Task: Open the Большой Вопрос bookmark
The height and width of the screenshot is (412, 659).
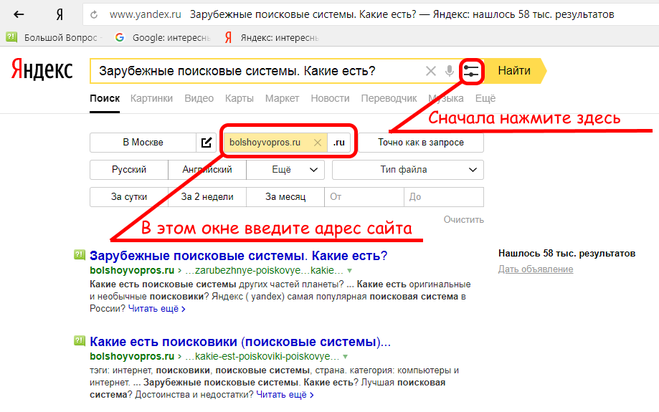Action: point(53,38)
